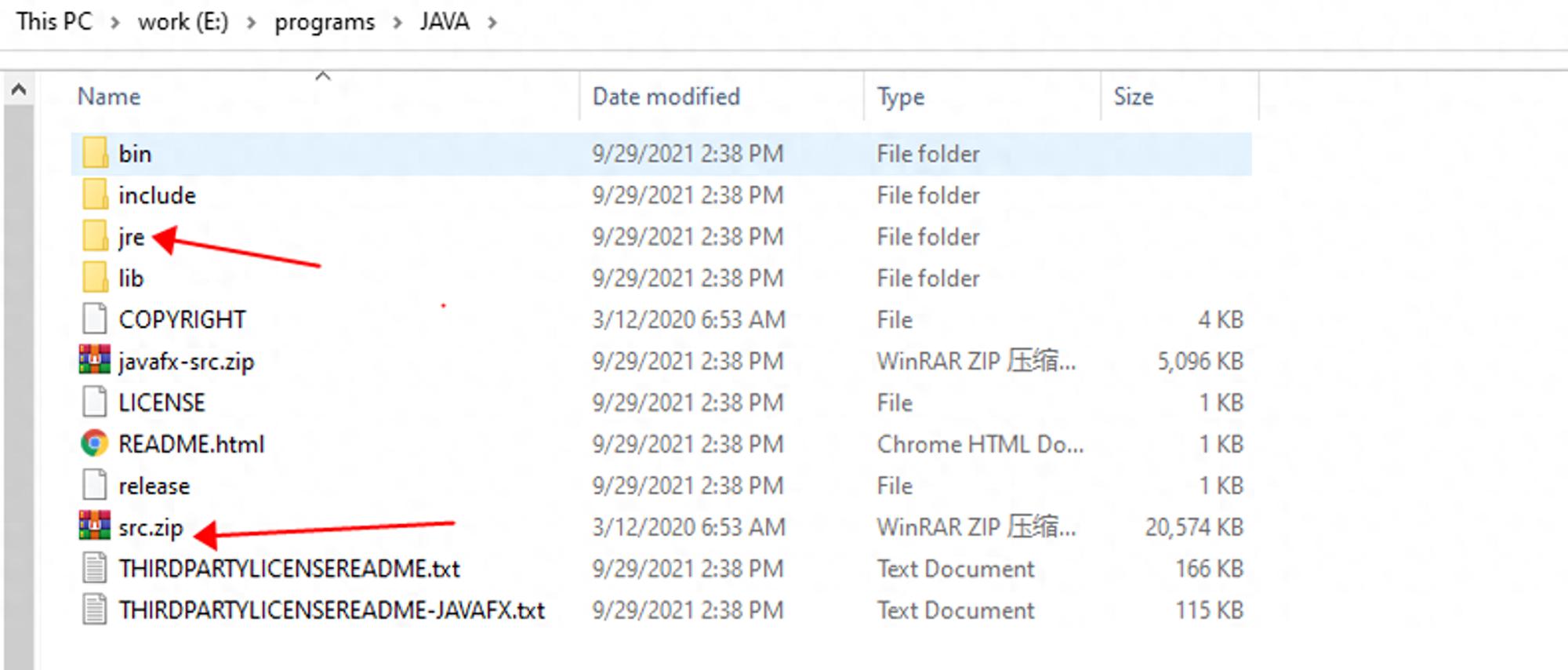1568x670 pixels.
Task: Navigate to programs in breadcrumb path
Action: [325, 22]
